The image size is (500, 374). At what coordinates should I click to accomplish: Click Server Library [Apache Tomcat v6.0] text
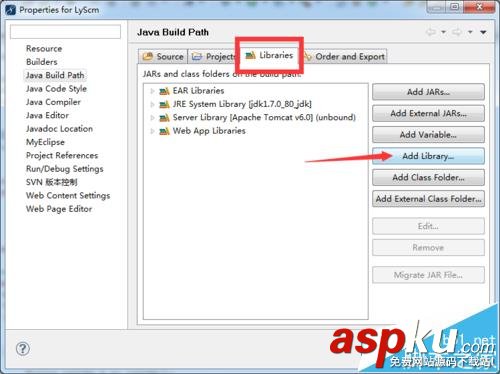coord(264,117)
